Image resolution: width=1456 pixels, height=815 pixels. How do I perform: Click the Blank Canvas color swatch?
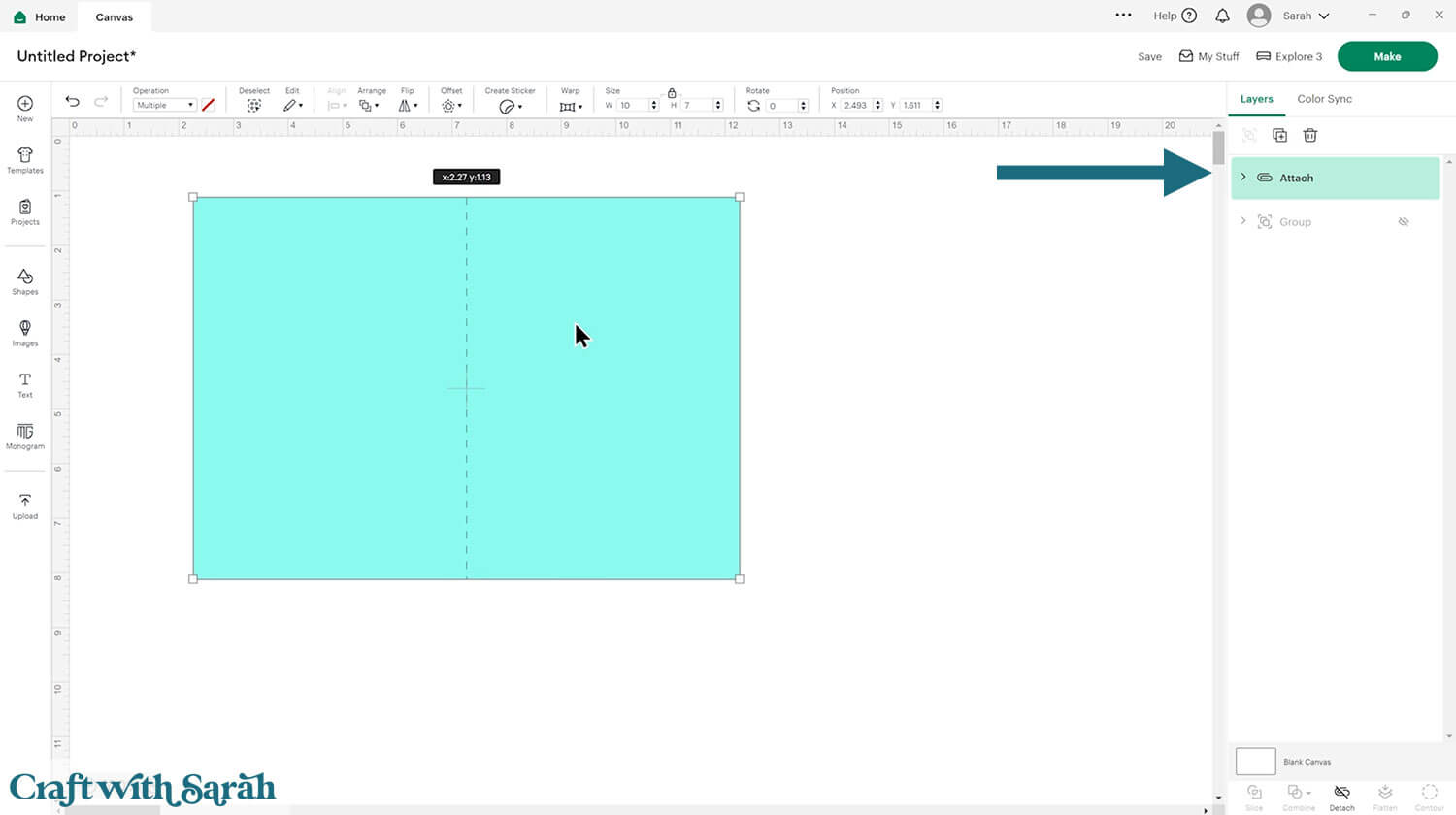1255,762
